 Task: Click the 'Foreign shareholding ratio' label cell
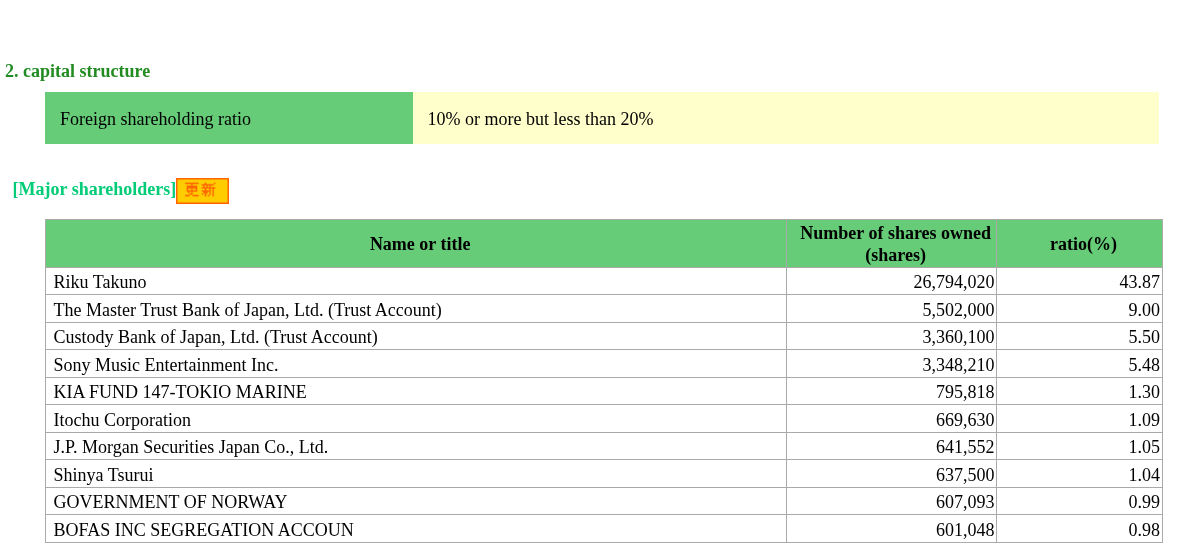(155, 119)
